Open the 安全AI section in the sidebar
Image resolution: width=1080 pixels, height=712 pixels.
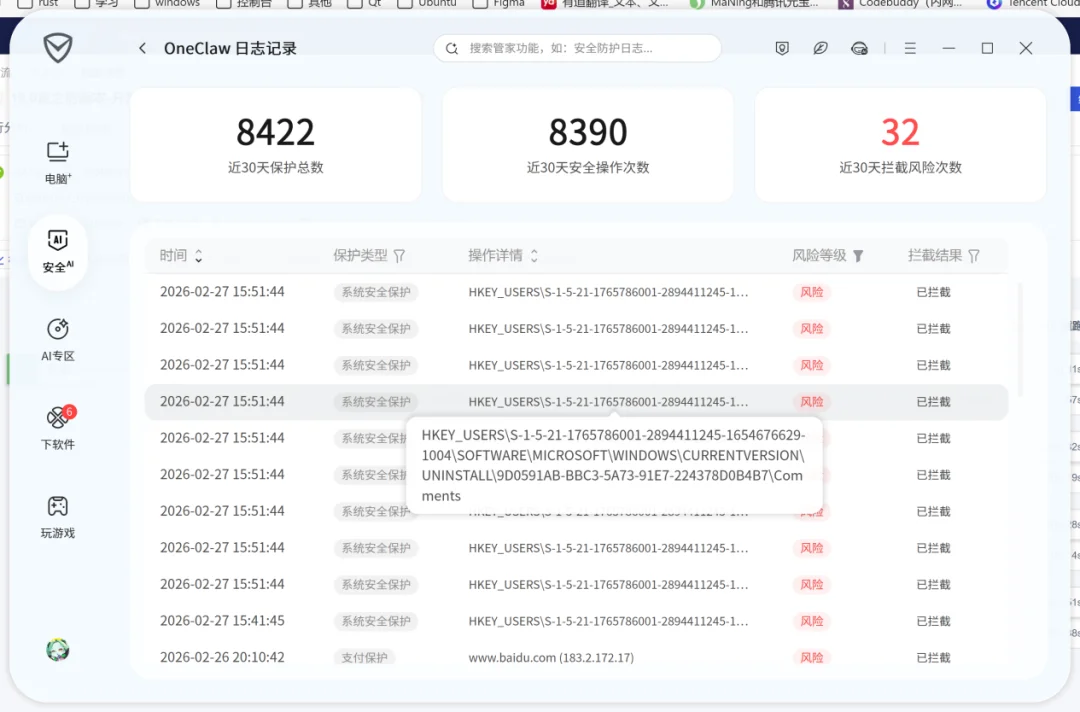(57, 250)
